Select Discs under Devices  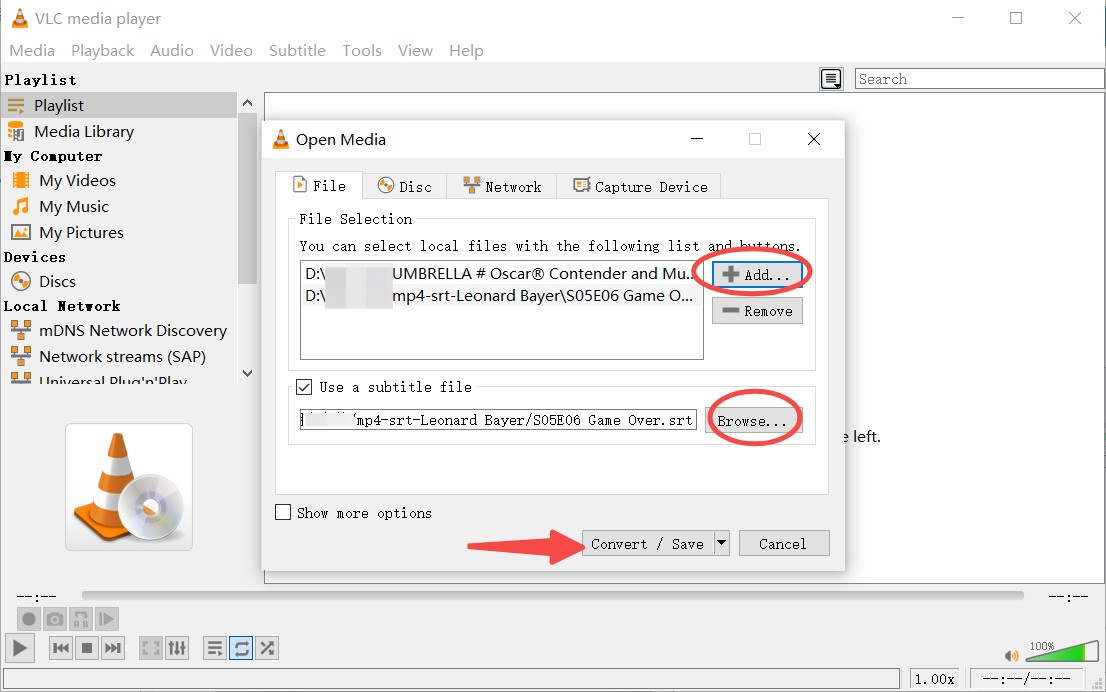57,281
